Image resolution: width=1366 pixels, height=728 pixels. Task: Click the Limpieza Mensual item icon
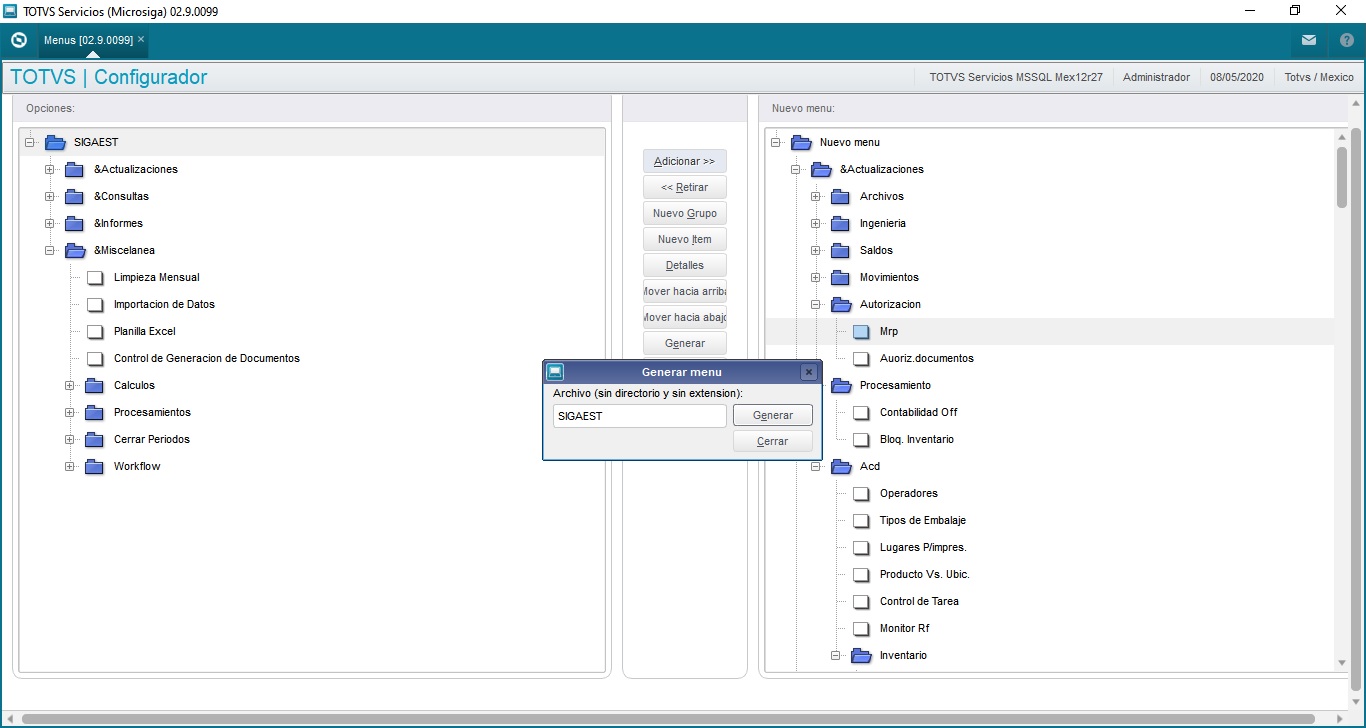click(95, 277)
